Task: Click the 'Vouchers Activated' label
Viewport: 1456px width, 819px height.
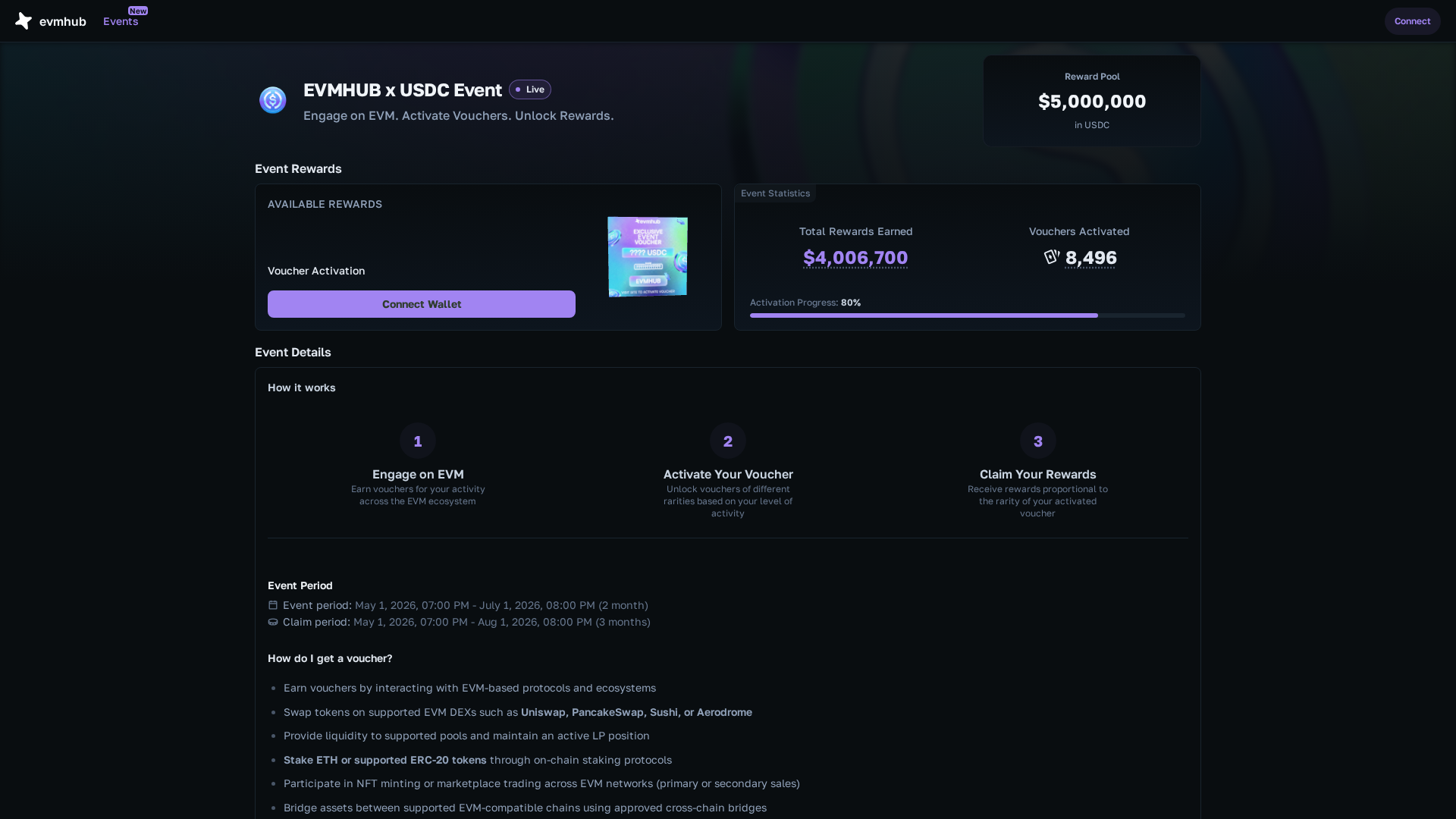Action: tap(1079, 231)
